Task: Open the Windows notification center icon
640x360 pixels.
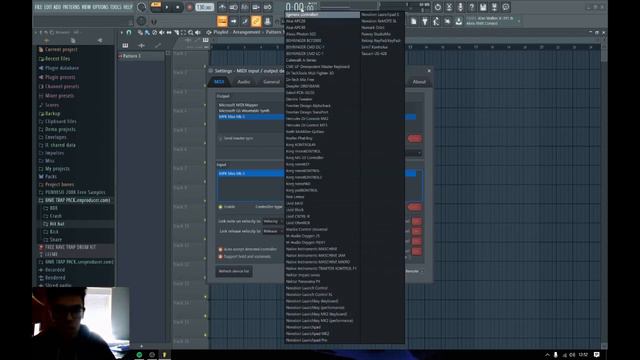Action: 596,355
